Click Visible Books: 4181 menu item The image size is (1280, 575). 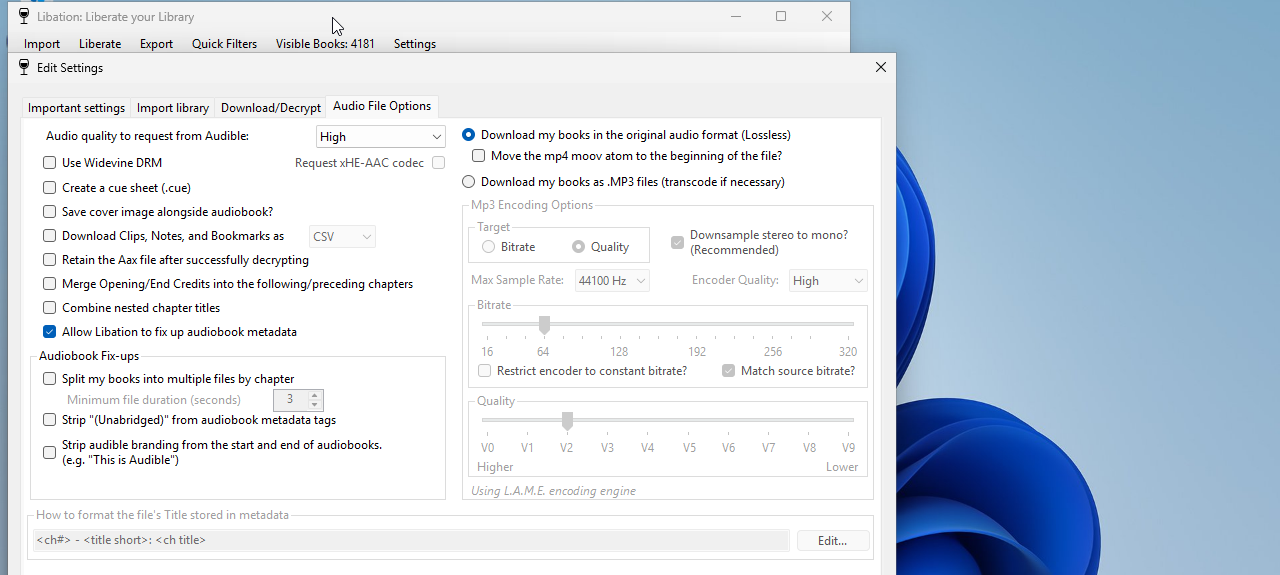click(x=325, y=44)
